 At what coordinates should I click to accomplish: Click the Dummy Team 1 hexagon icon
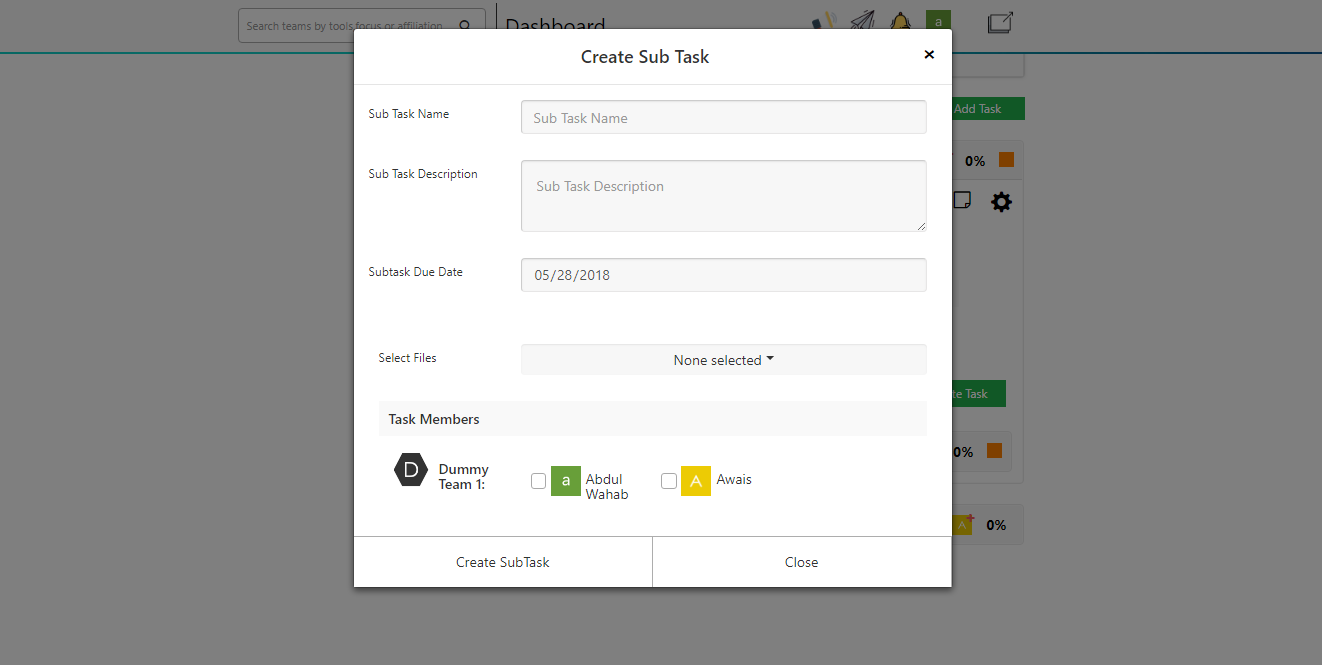[411, 470]
